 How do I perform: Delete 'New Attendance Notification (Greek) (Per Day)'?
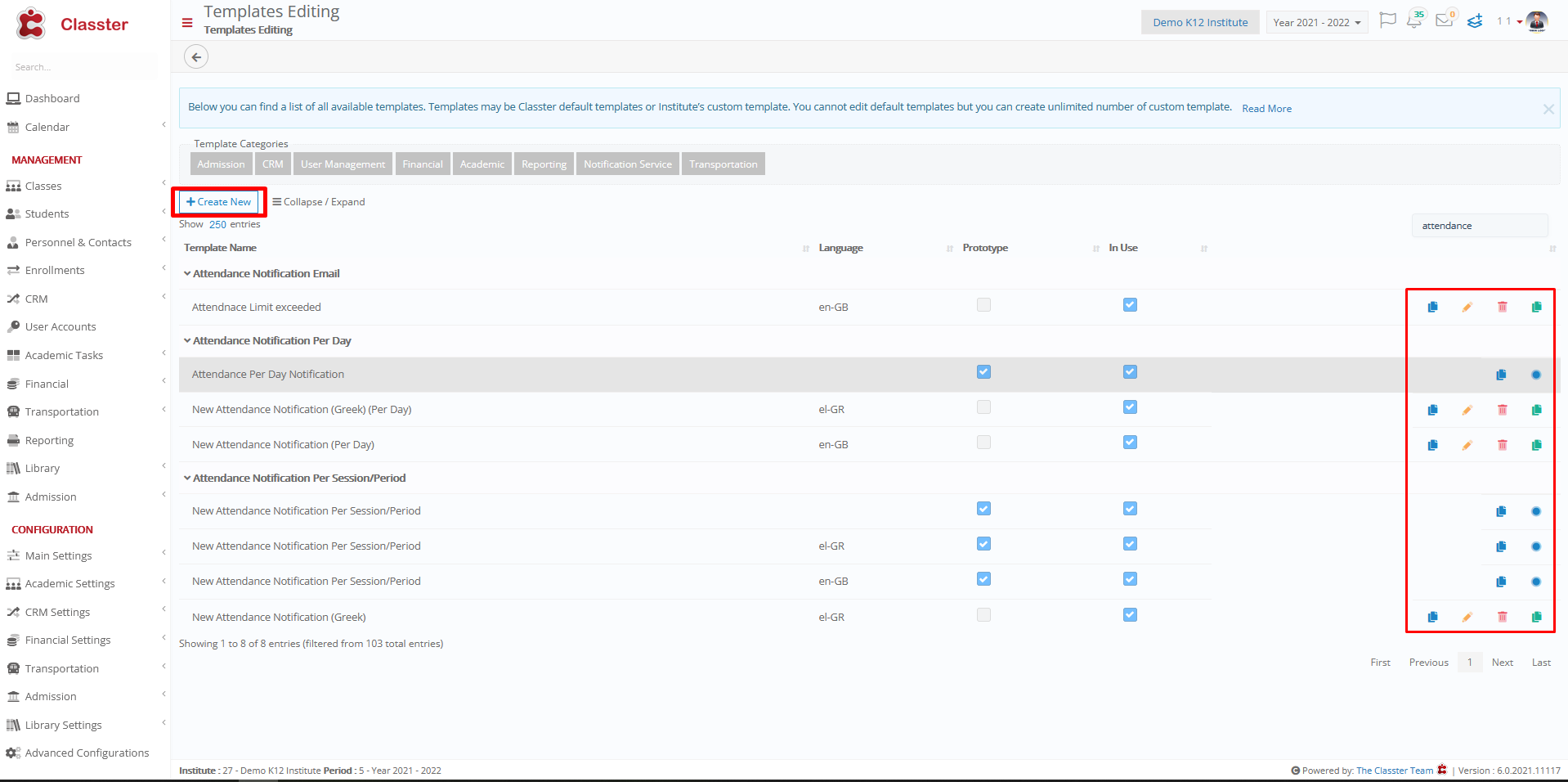(x=1502, y=410)
